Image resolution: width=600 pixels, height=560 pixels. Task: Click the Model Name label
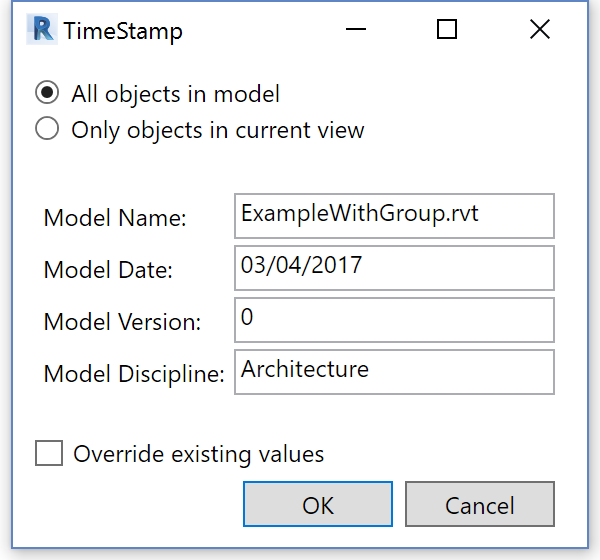click(x=115, y=219)
